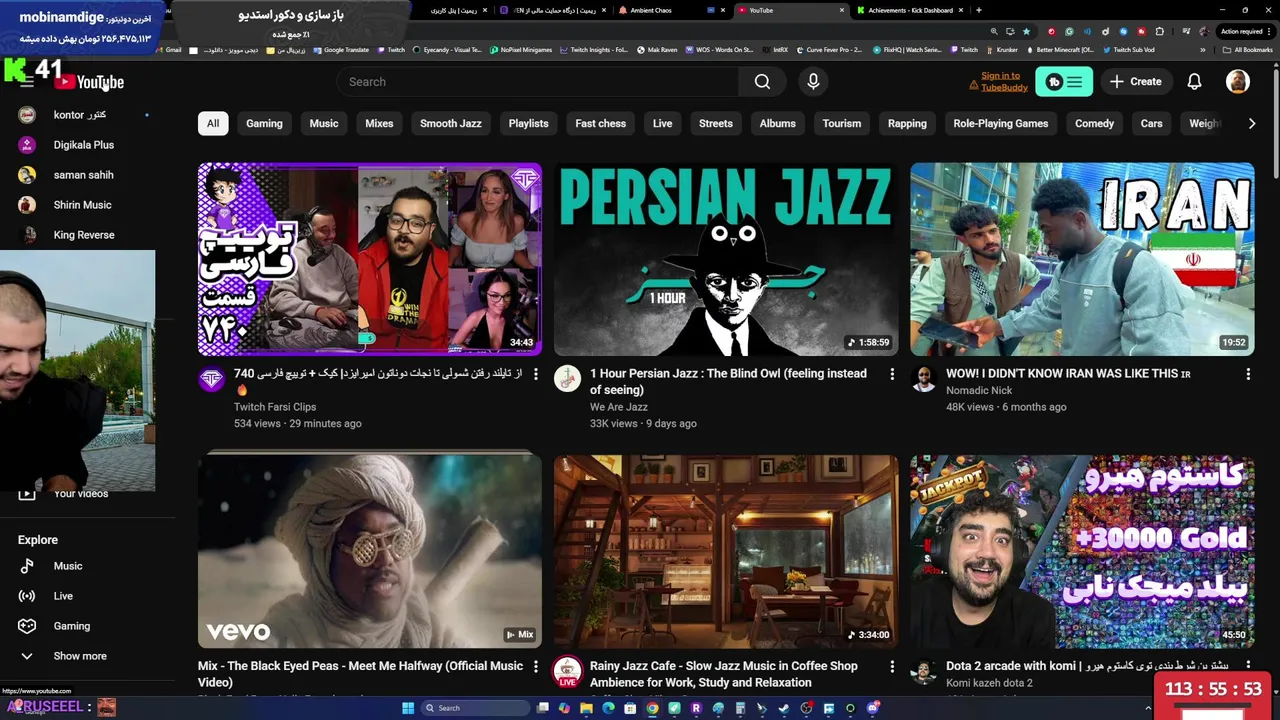
Task: Select the All filter chip
Action: (x=213, y=124)
